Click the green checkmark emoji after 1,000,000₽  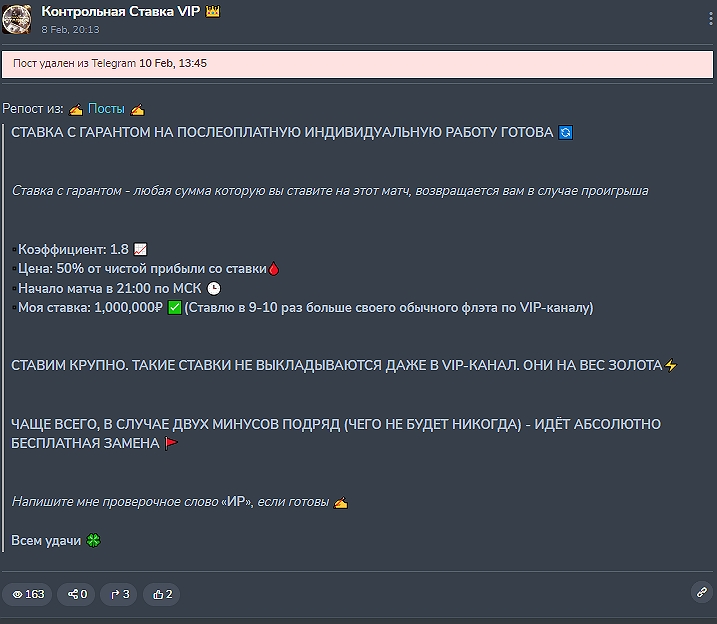(175, 308)
